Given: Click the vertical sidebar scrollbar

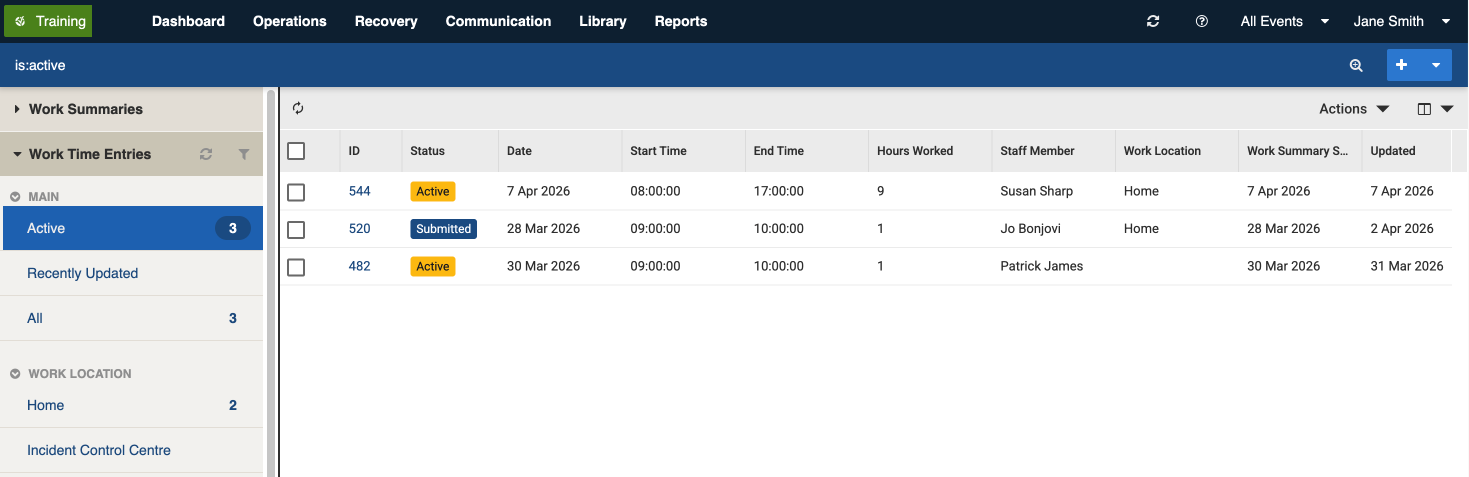Looking at the screenshot, I should (x=270, y=280).
